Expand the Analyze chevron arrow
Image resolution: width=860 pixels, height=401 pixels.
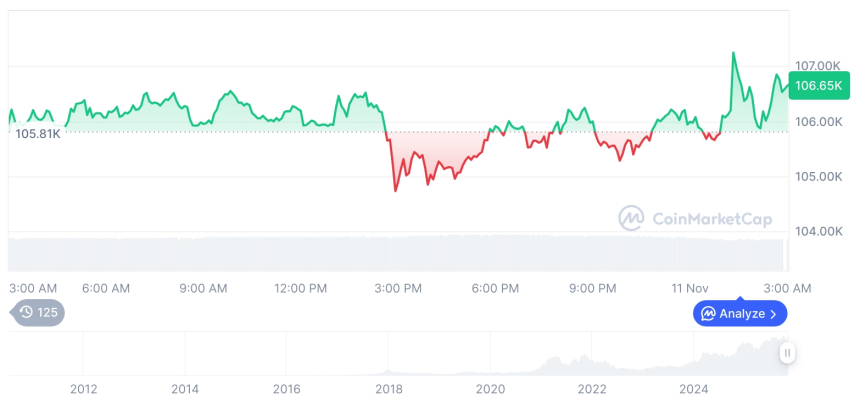774,314
